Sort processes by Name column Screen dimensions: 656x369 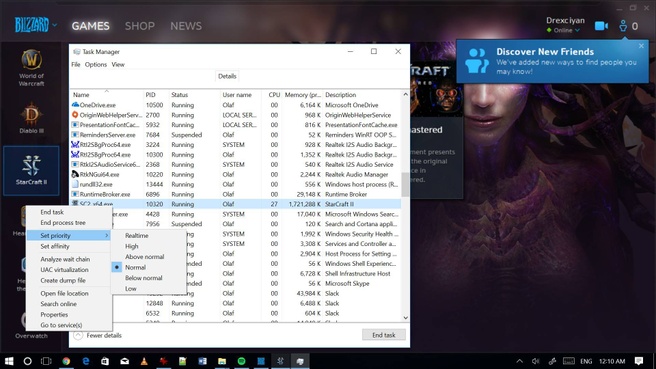point(107,95)
